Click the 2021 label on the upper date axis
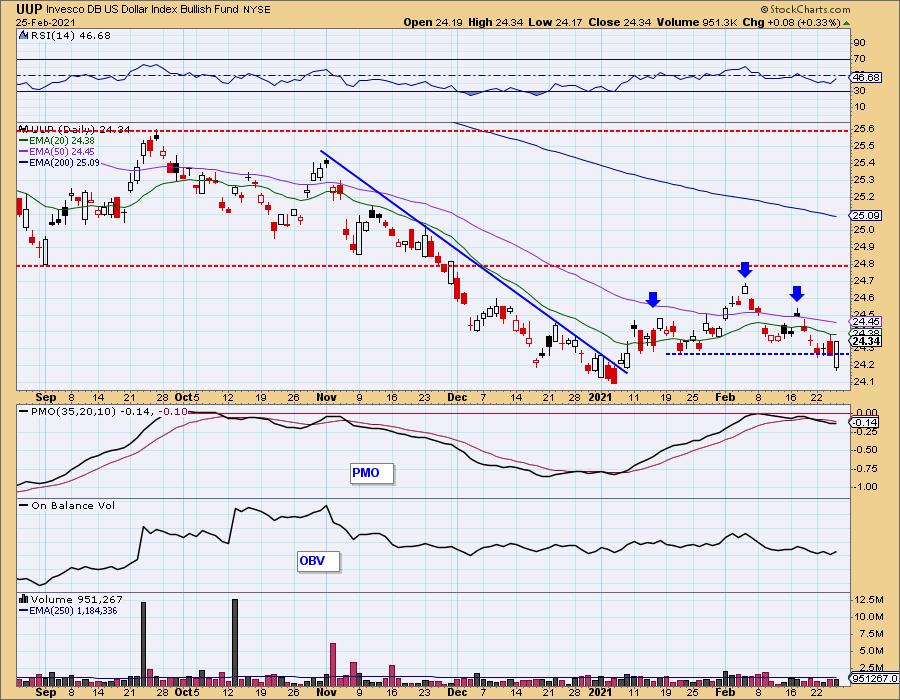This screenshot has width=900, height=700. click(601, 397)
